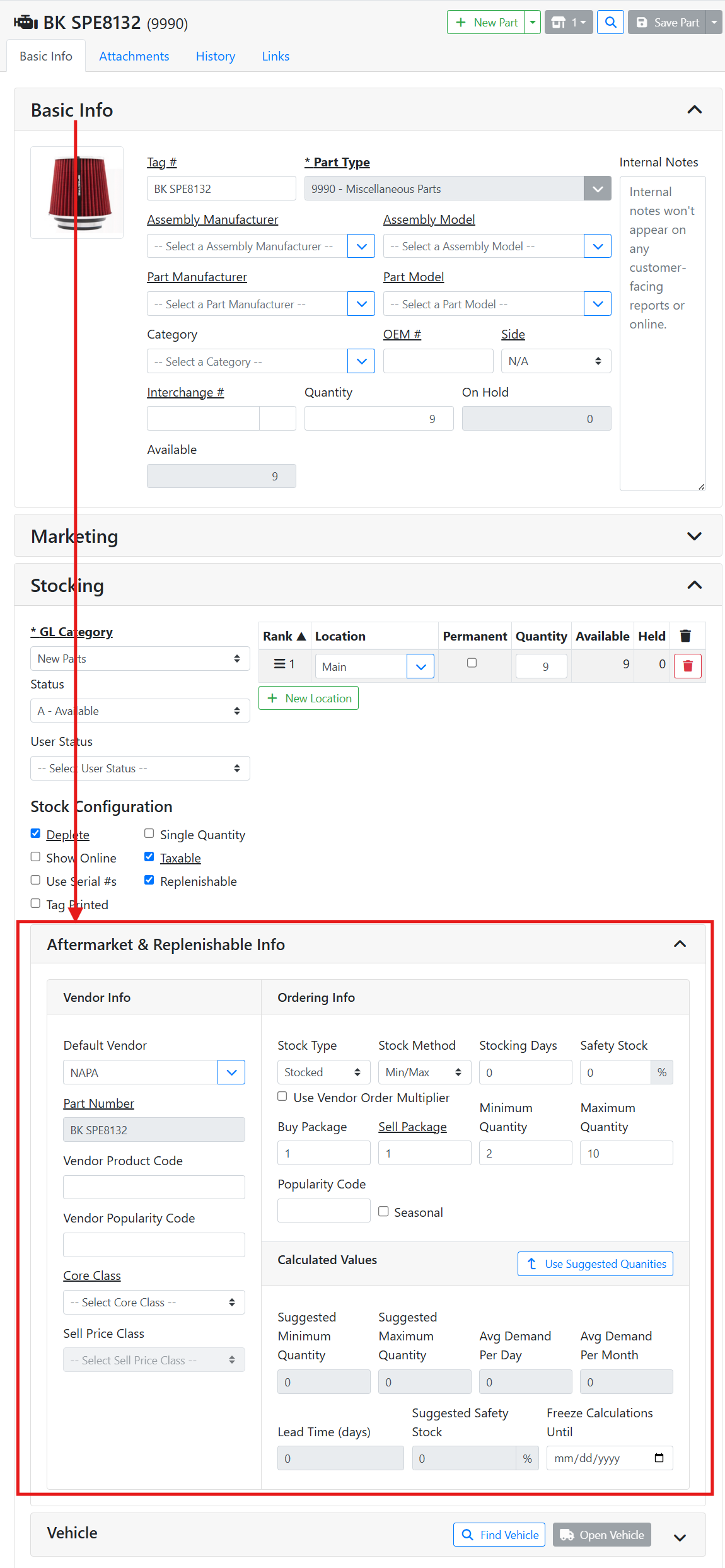Screen dimensions: 725x1568
Task: Click the air filter part thumbnail
Action: coord(77,193)
